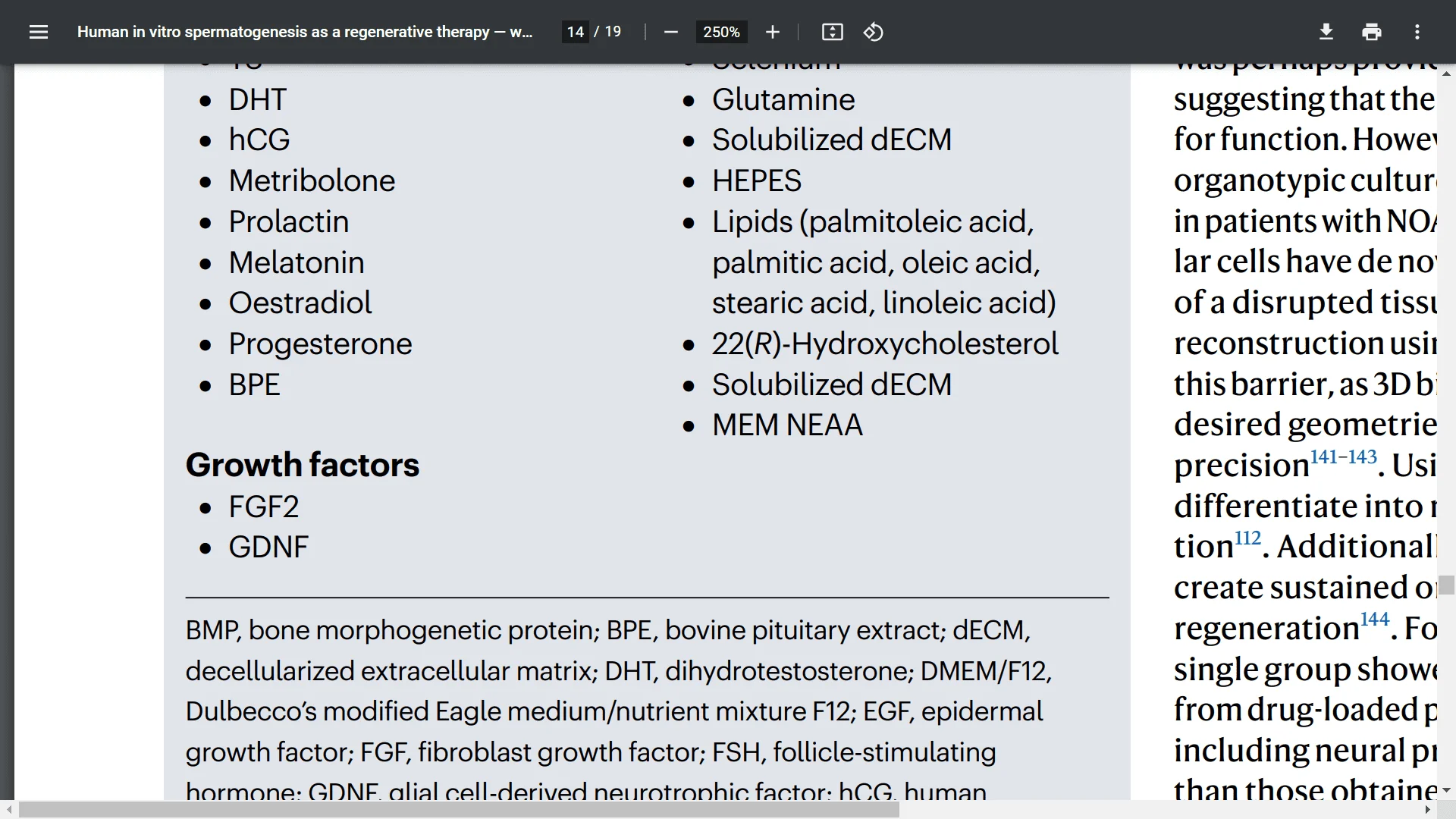Image resolution: width=1456 pixels, height=819 pixels.
Task: Open the more actions three-dot menu
Action: [1417, 32]
